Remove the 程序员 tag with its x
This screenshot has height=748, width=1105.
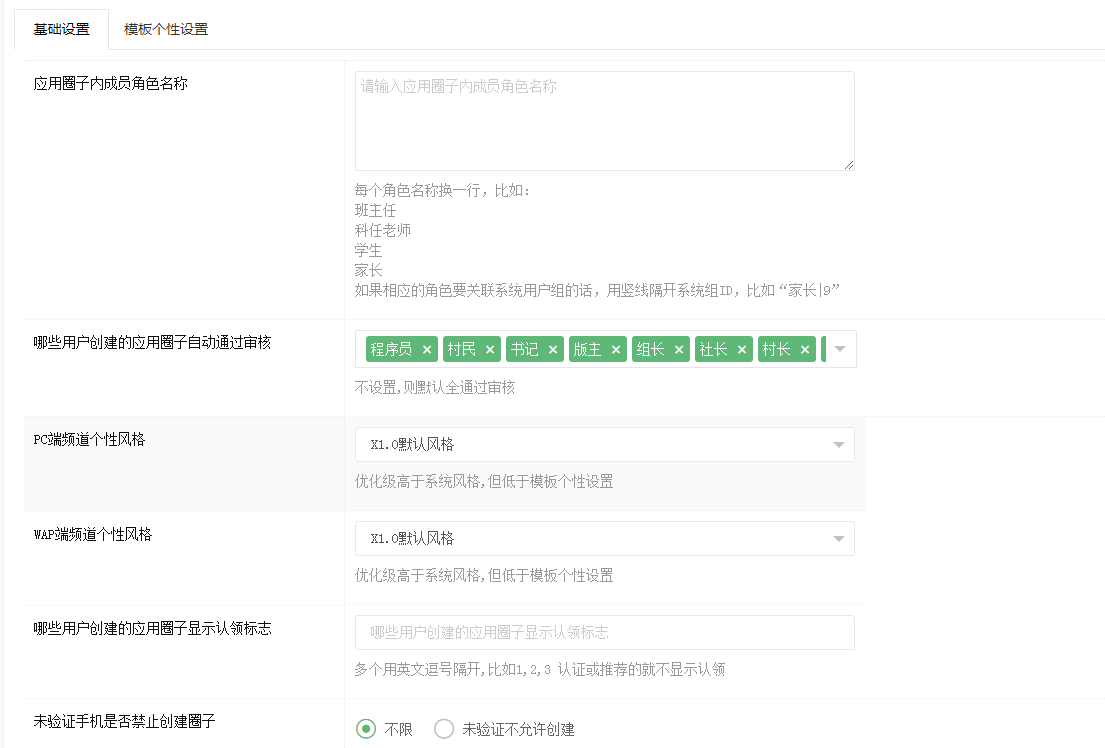tap(427, 350)
